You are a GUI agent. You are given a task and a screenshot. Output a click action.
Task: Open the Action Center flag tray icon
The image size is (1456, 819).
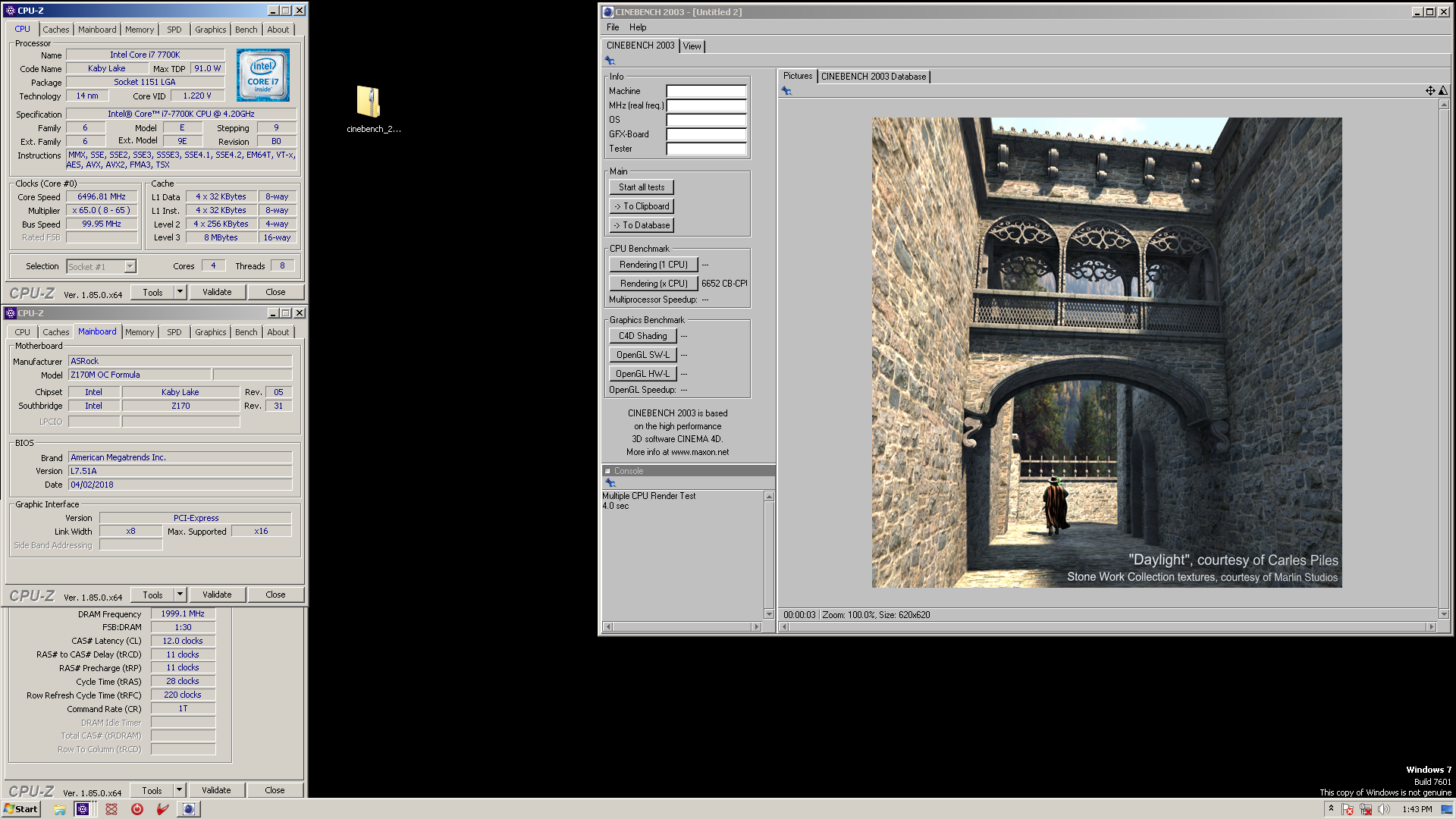pos(1348,809)
